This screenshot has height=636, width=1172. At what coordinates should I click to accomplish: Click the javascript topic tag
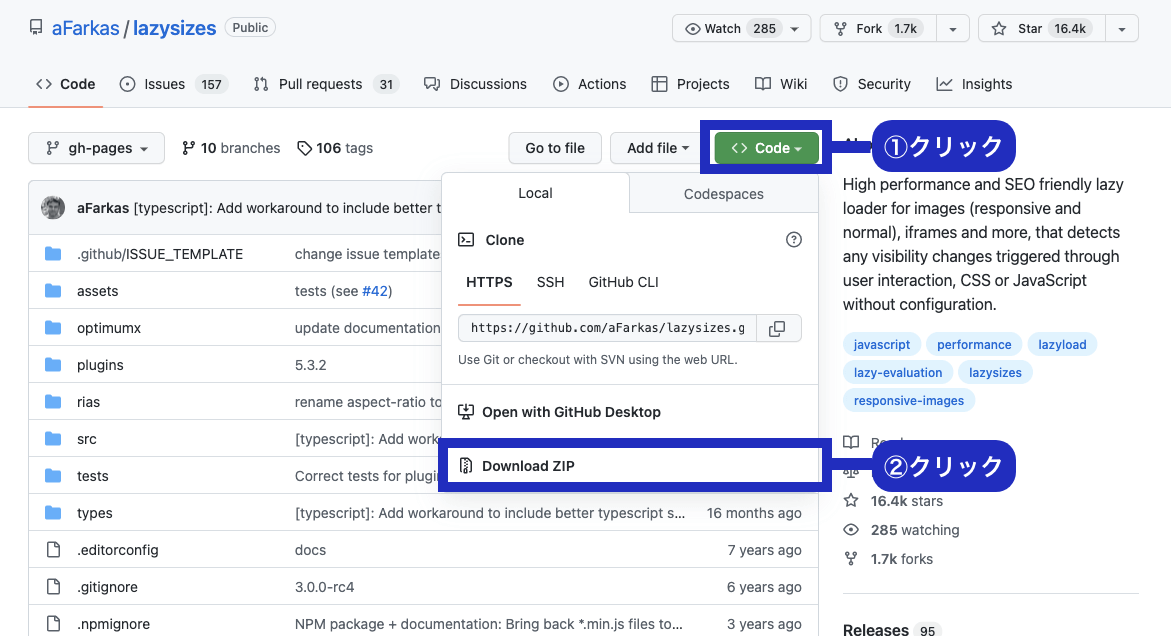pos(882,345)
